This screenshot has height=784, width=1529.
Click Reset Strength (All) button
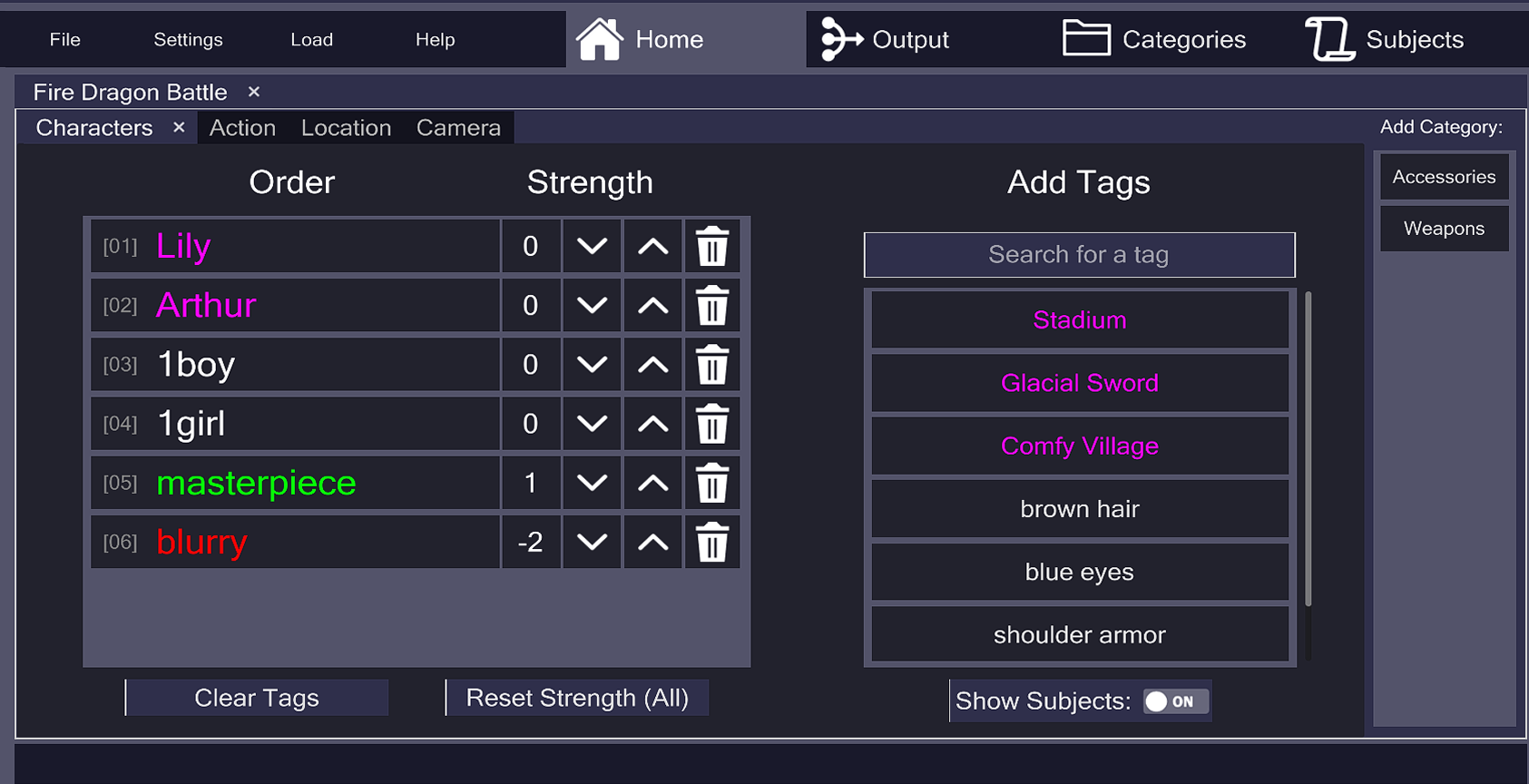577,698
